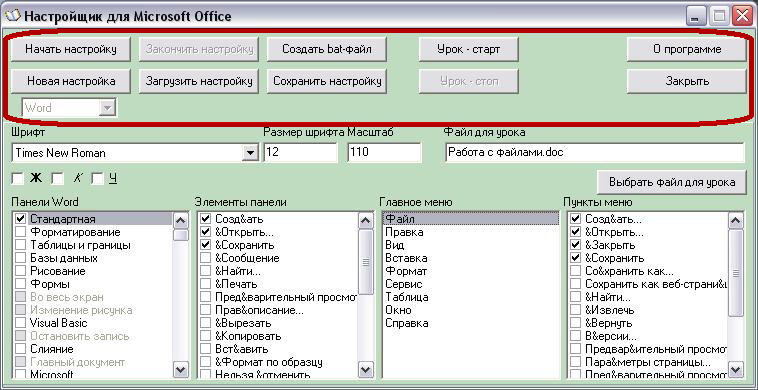The height and width of the screenshot is (390, 758).
Task: Check &Найти... in Элементы панели
Action: 205,271
